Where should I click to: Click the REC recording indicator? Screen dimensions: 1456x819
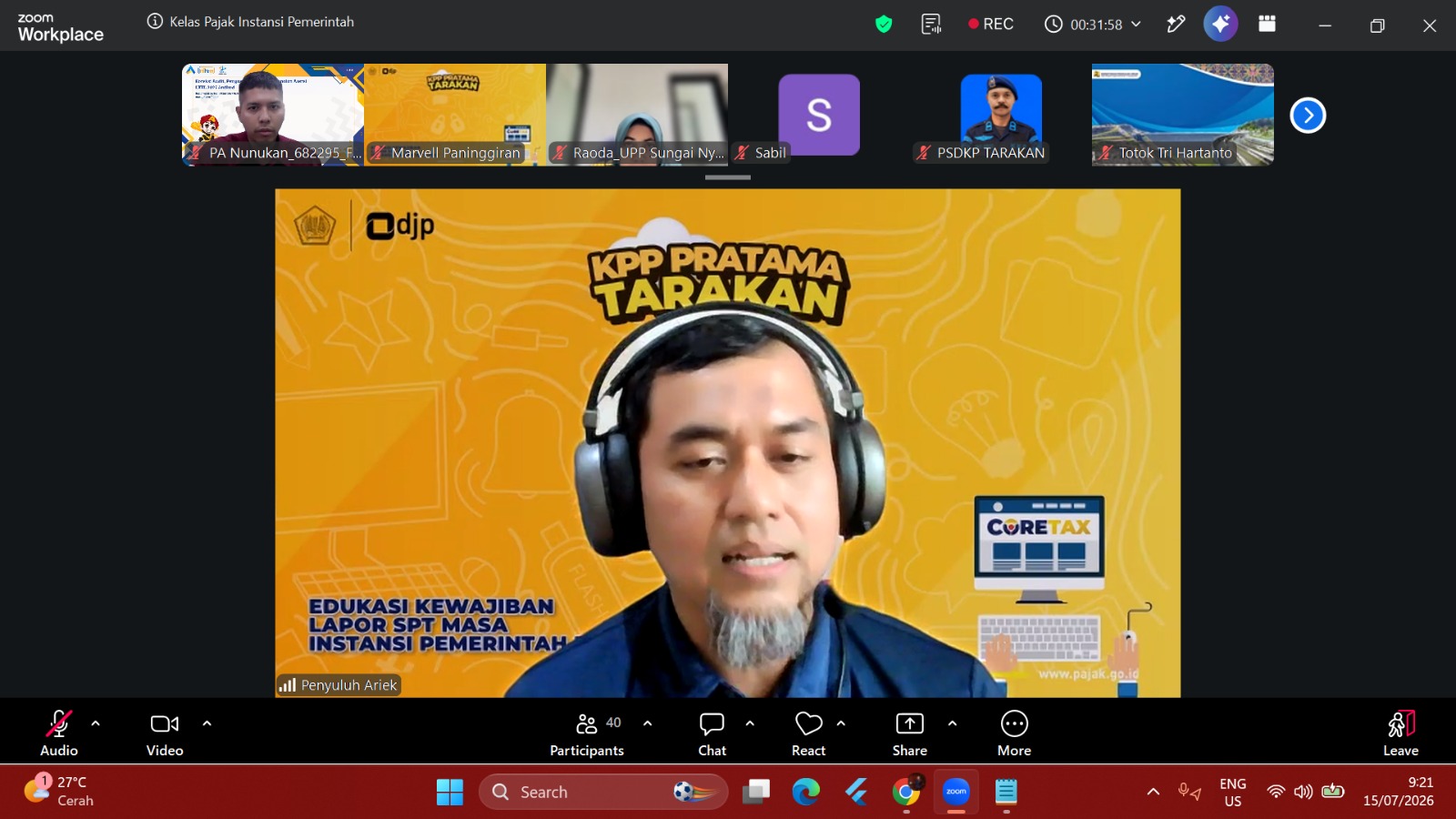pyautogui.click(x=990, y=25)
